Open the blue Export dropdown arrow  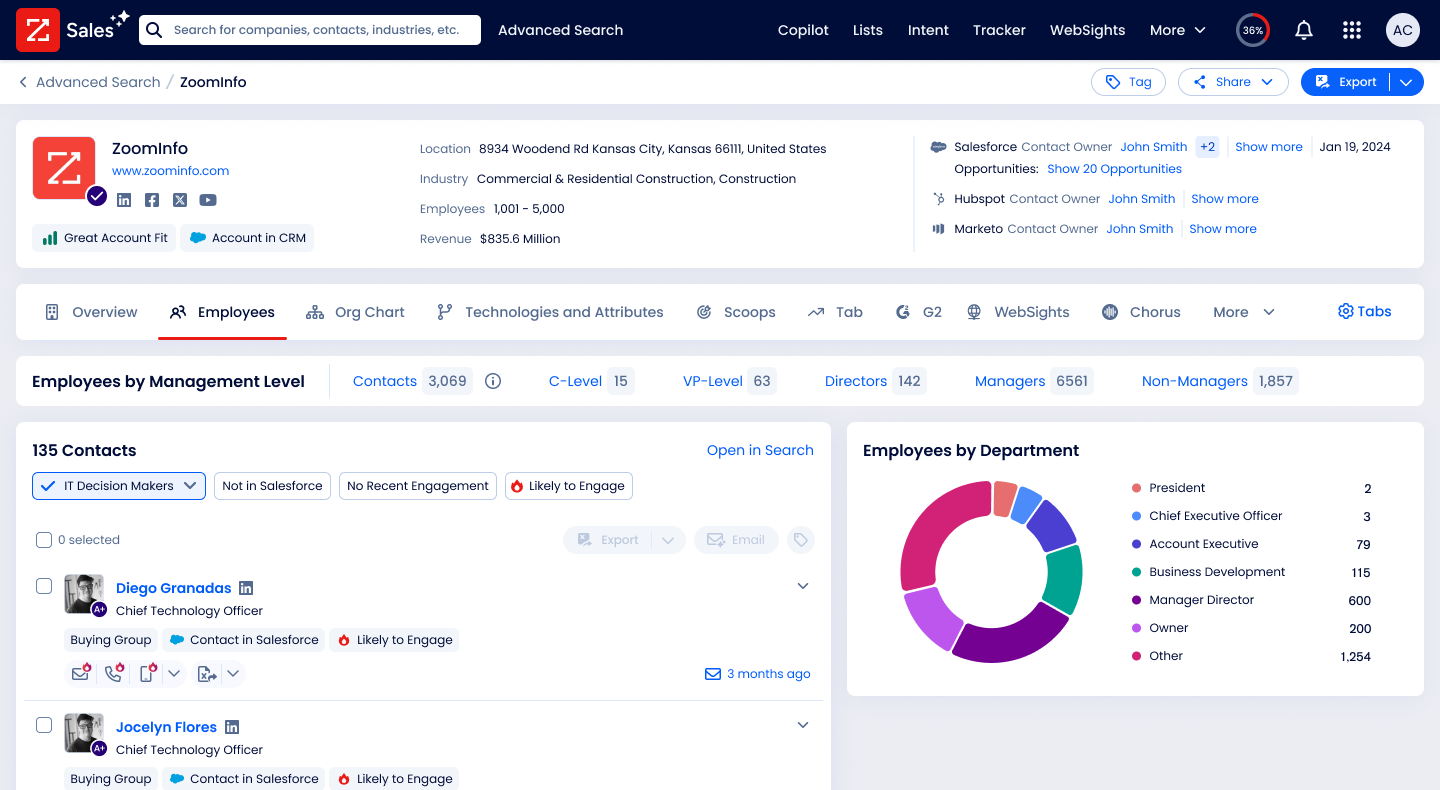coord(1406,82)
